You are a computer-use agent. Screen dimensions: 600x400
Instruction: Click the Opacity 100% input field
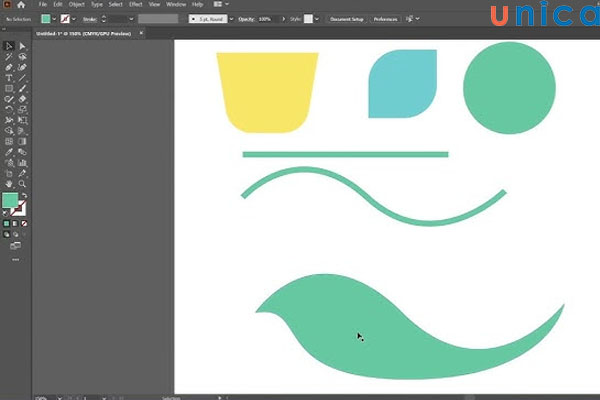tap(265, 19)
